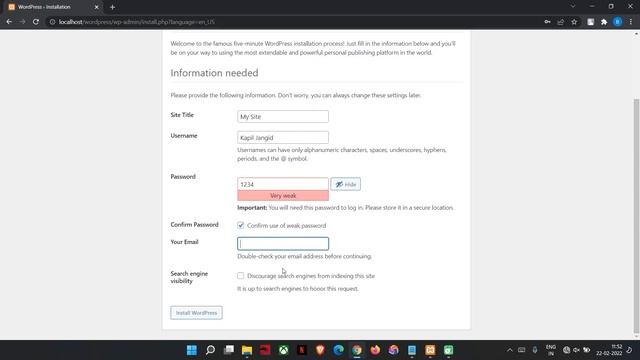Open the Chrome profile avatar
The image size is (640, 360).
pyautogui.click(x=618, y=22)
